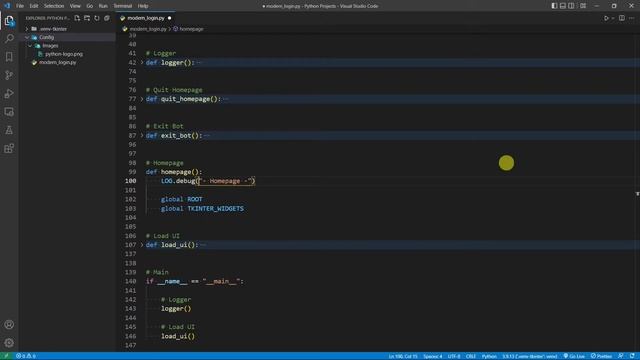Open the File menu

point(20,6)
